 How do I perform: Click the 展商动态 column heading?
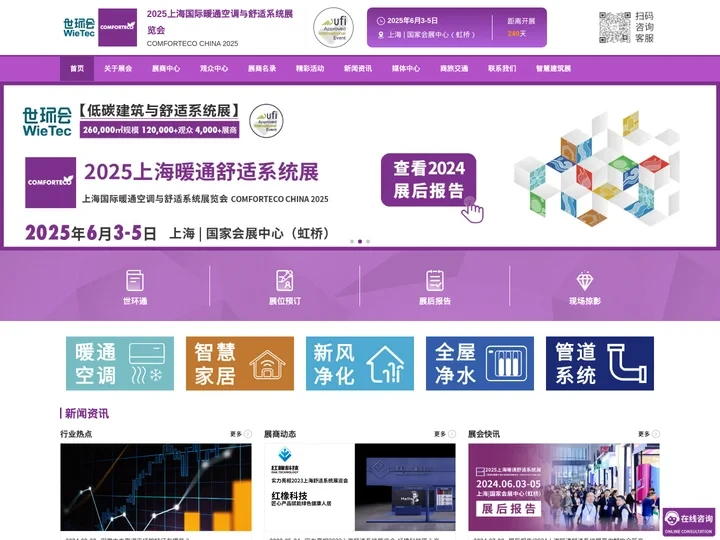(x=280, y=434)
